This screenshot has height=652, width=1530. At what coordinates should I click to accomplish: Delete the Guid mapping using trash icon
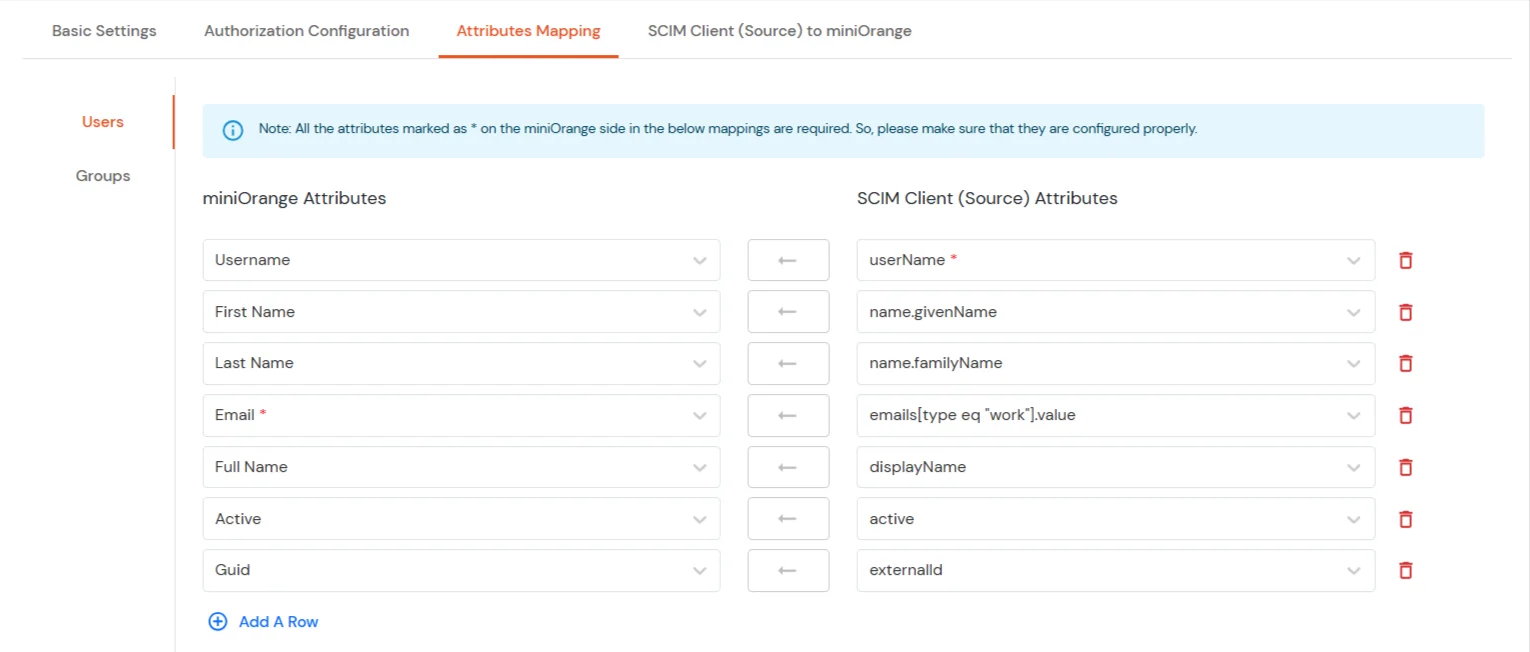[1405, 570]
